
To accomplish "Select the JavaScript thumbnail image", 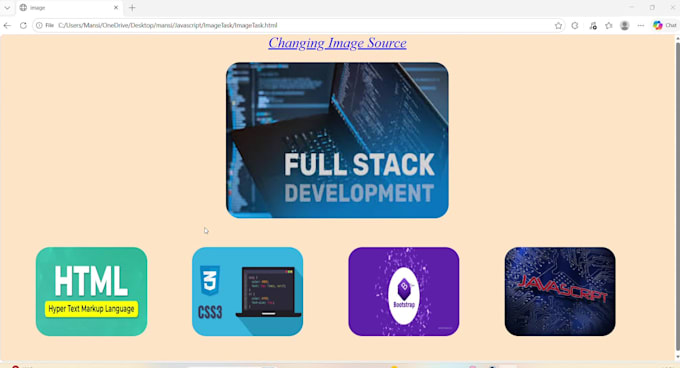I will (x=560, y=291).
